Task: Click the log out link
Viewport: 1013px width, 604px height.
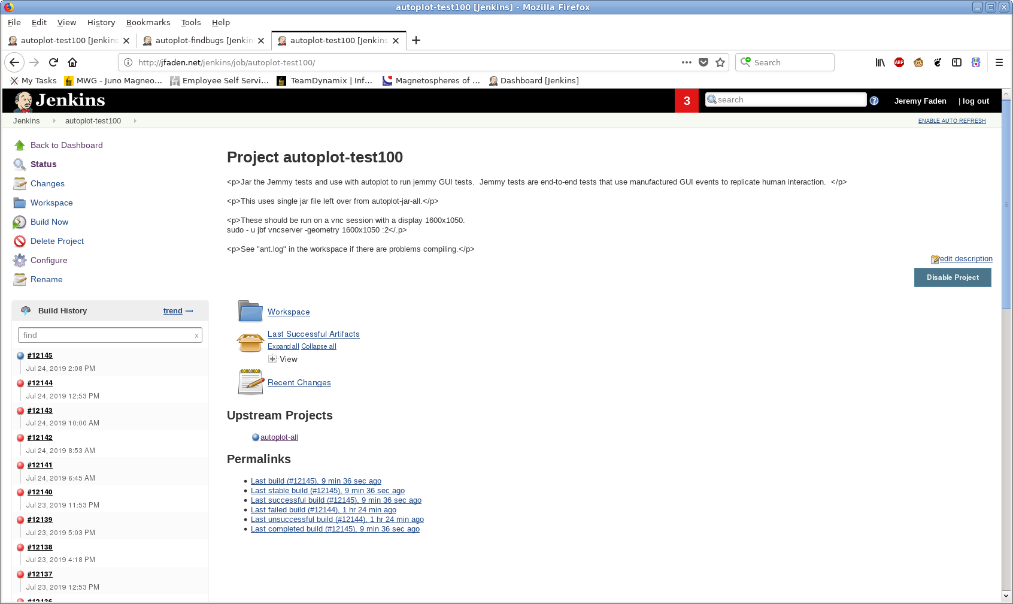Action: coord(976,101)
